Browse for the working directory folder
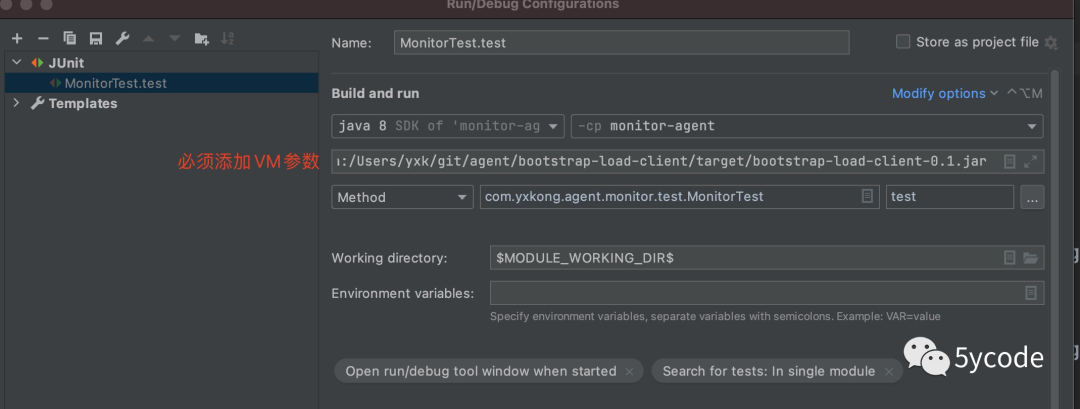 click(1031, 258)
